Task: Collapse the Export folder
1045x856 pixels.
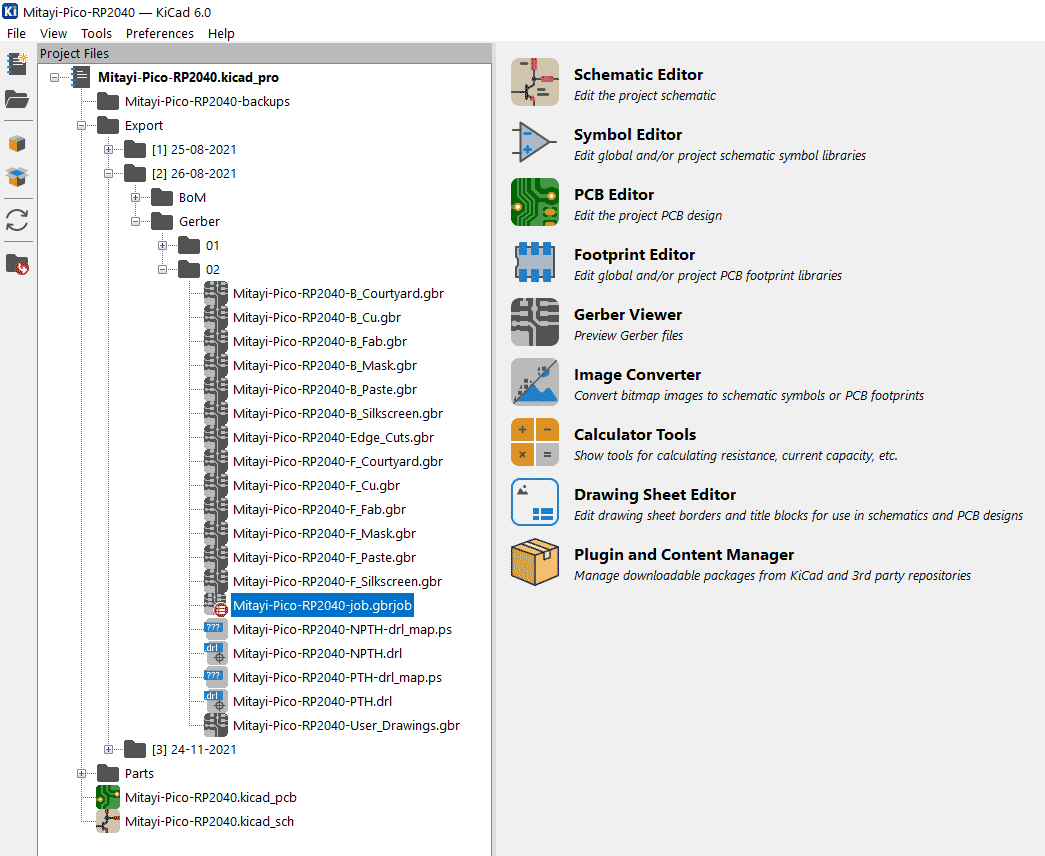Action: click(x=81, y=125)
